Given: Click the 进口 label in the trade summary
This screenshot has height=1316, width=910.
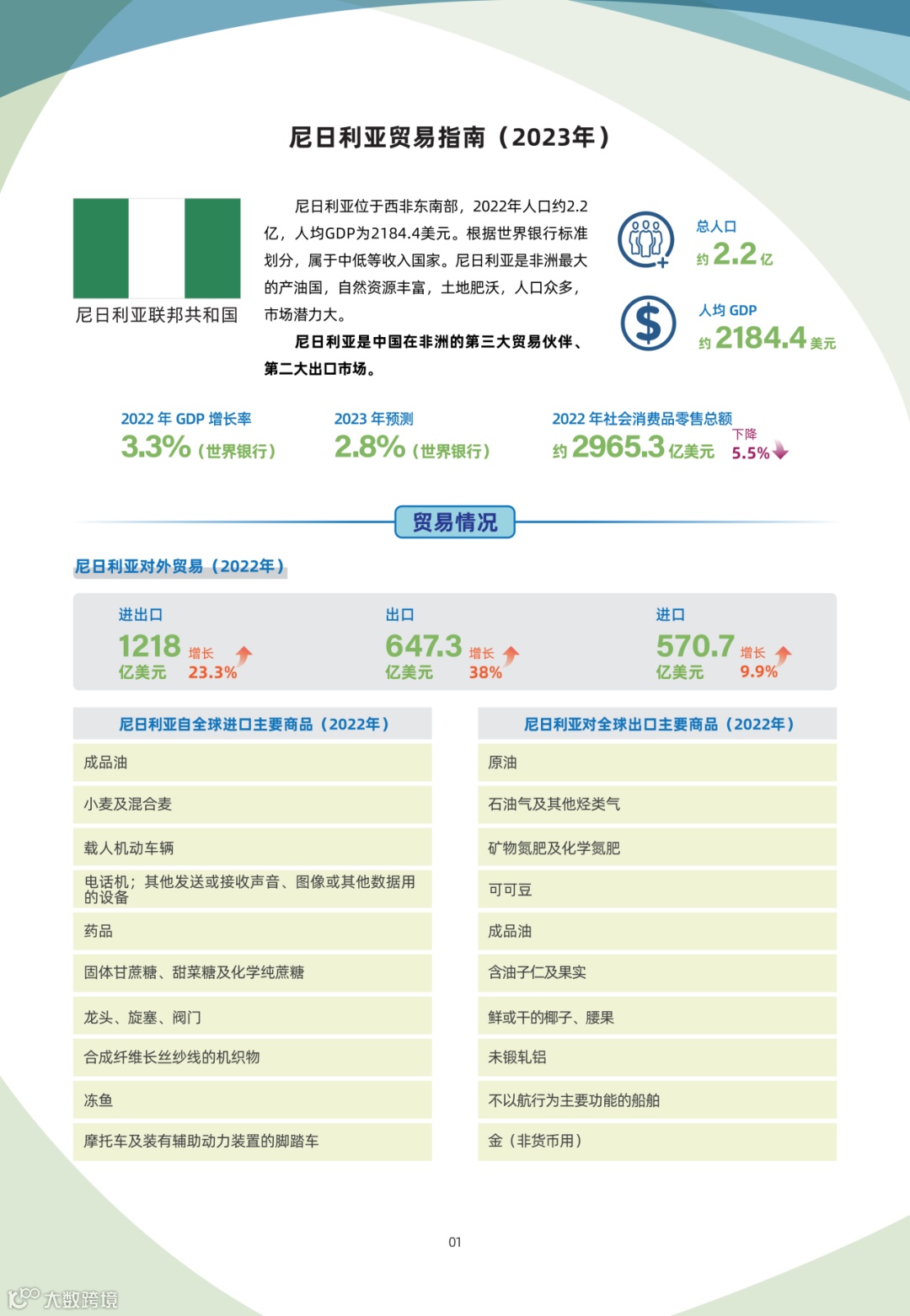Looking at the screenshot, I should click(671, 615).
